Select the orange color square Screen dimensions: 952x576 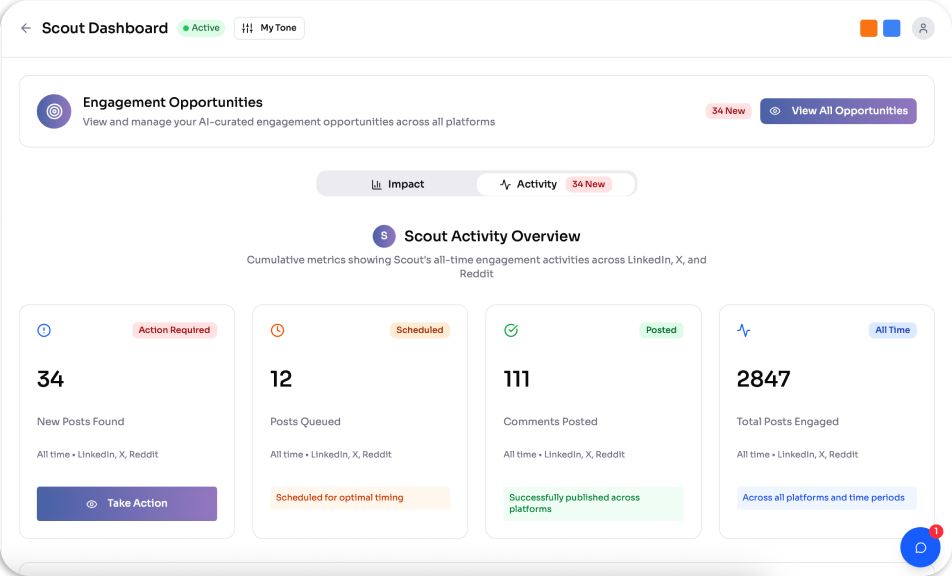click(x=869, y=28)
